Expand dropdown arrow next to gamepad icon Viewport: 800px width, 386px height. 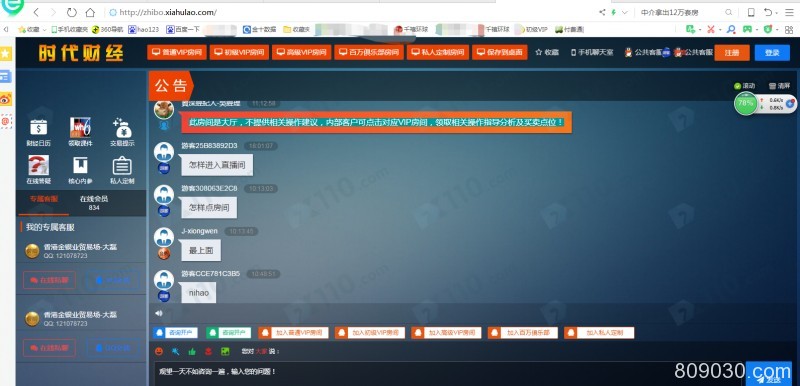[756, 30]
